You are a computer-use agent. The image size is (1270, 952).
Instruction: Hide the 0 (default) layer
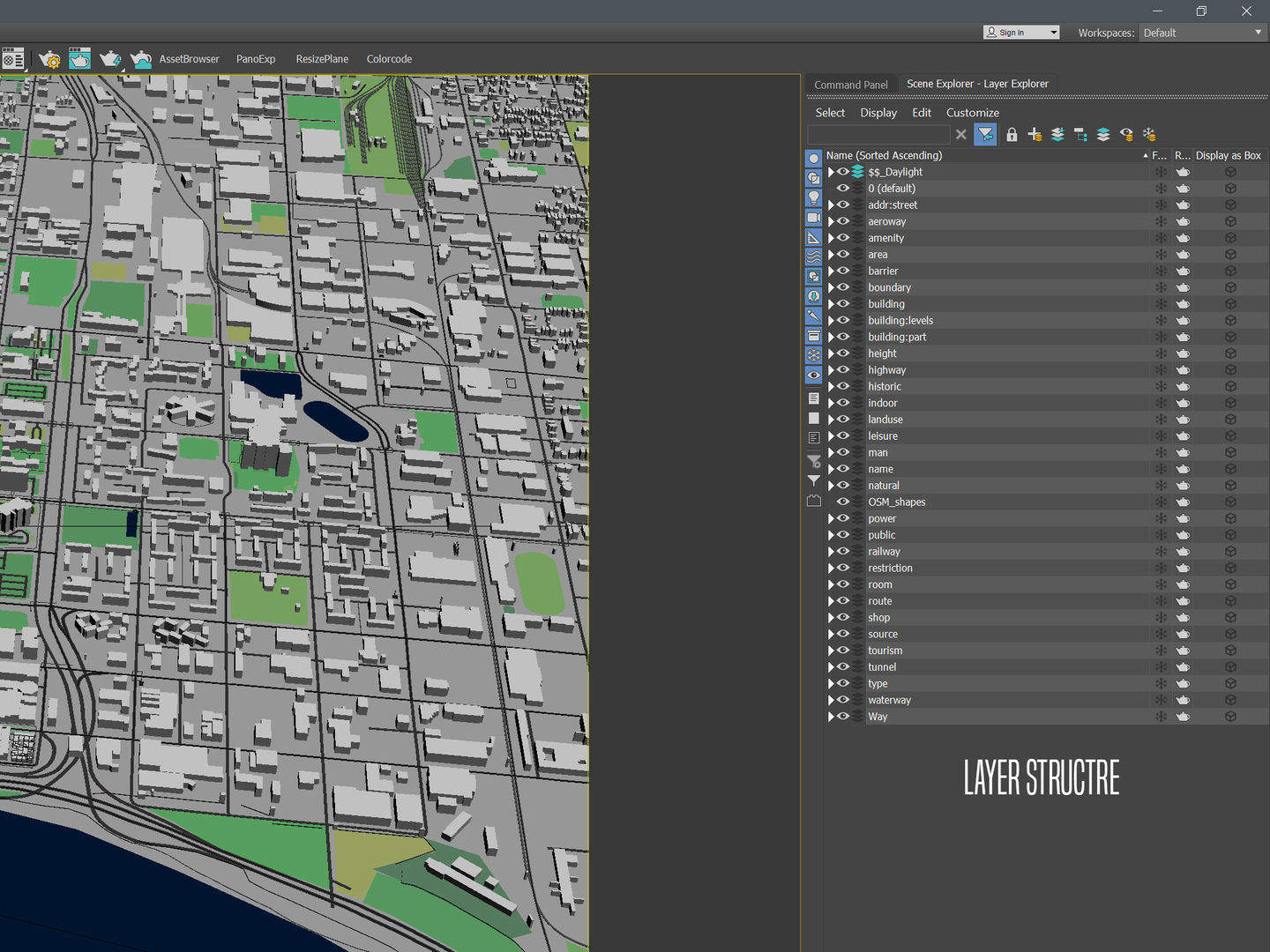tap(843, 189)
